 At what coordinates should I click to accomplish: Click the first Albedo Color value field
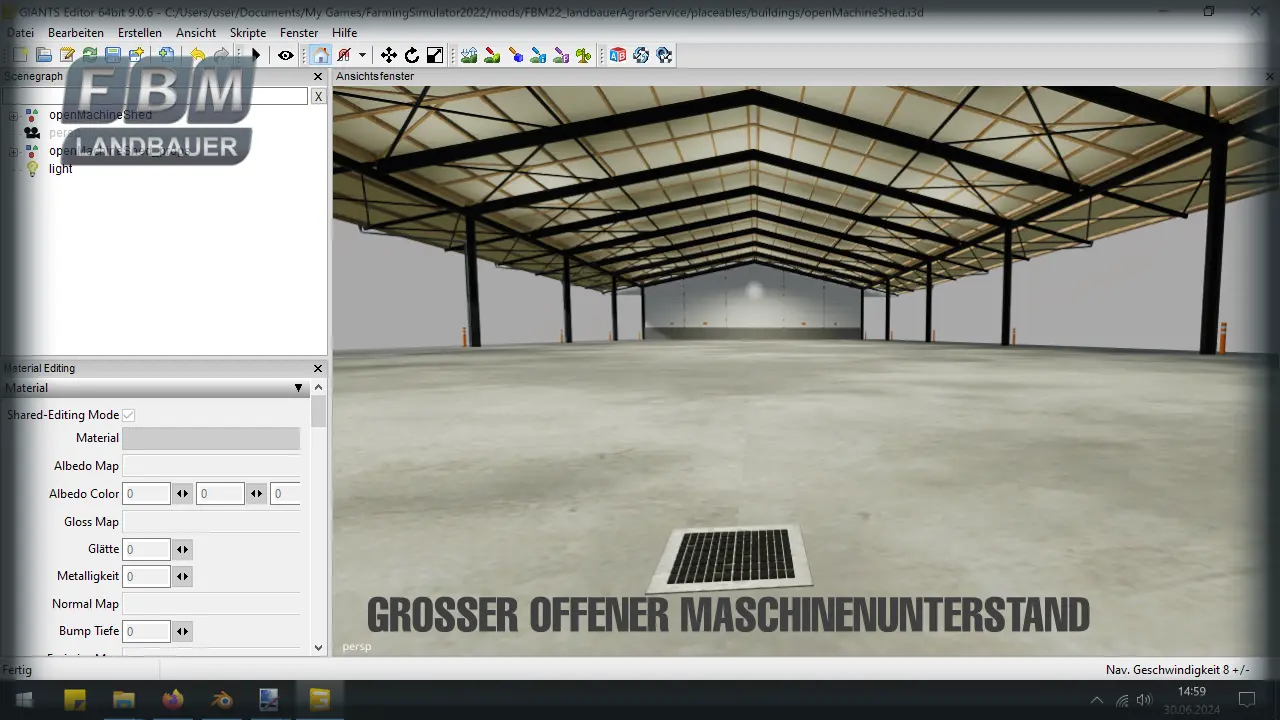[x=146, y=494]
